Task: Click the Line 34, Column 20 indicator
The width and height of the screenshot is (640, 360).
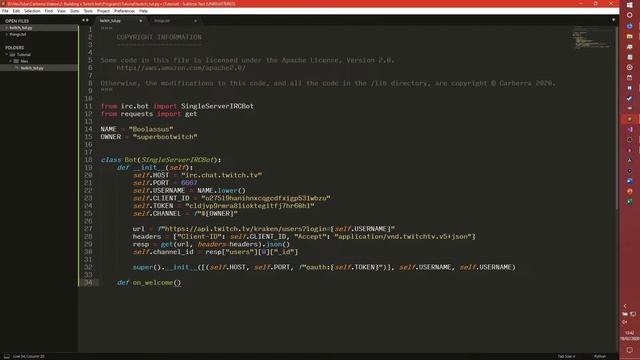Action: [x=29, y=356]
